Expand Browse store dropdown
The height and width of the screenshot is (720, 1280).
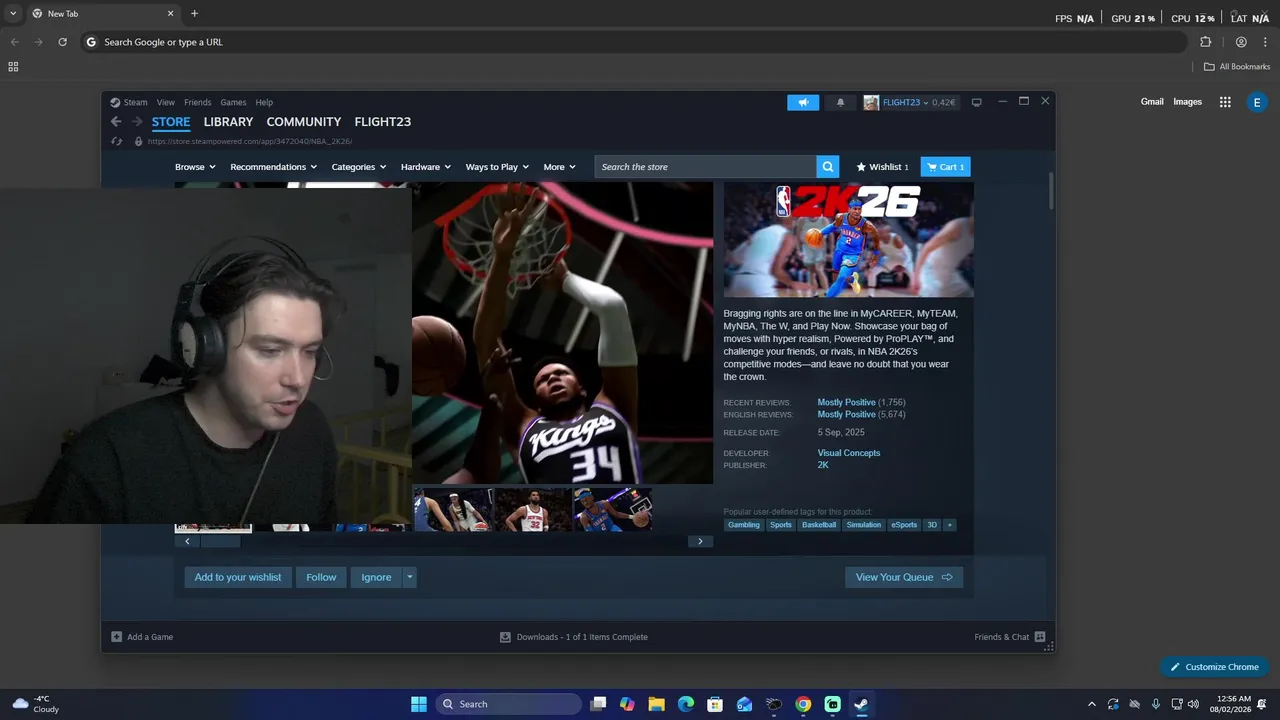pos(195,167)
